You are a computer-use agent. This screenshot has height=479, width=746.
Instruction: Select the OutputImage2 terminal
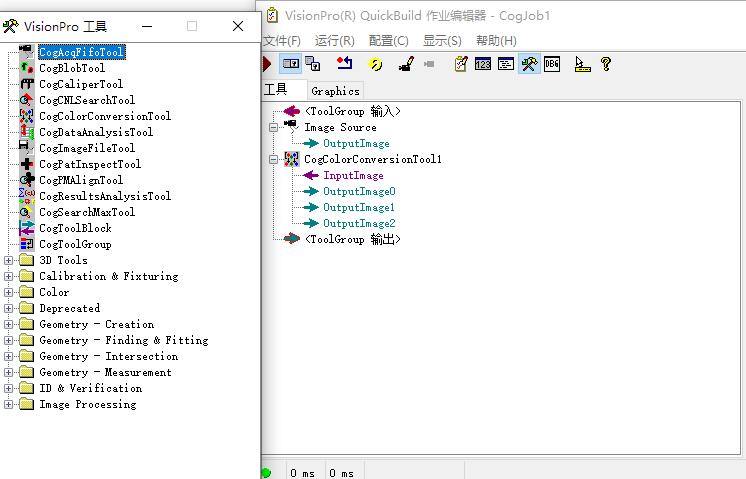359,224
